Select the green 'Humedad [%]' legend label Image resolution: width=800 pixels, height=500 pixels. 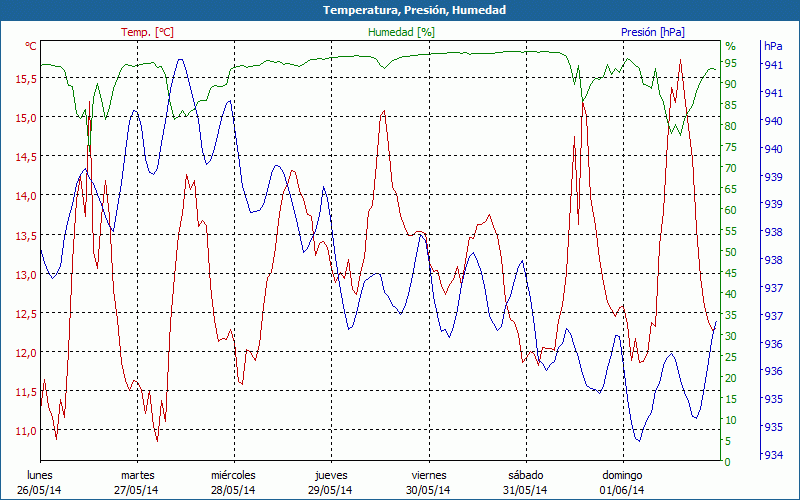pyautogui.click(x=401, y=32)
